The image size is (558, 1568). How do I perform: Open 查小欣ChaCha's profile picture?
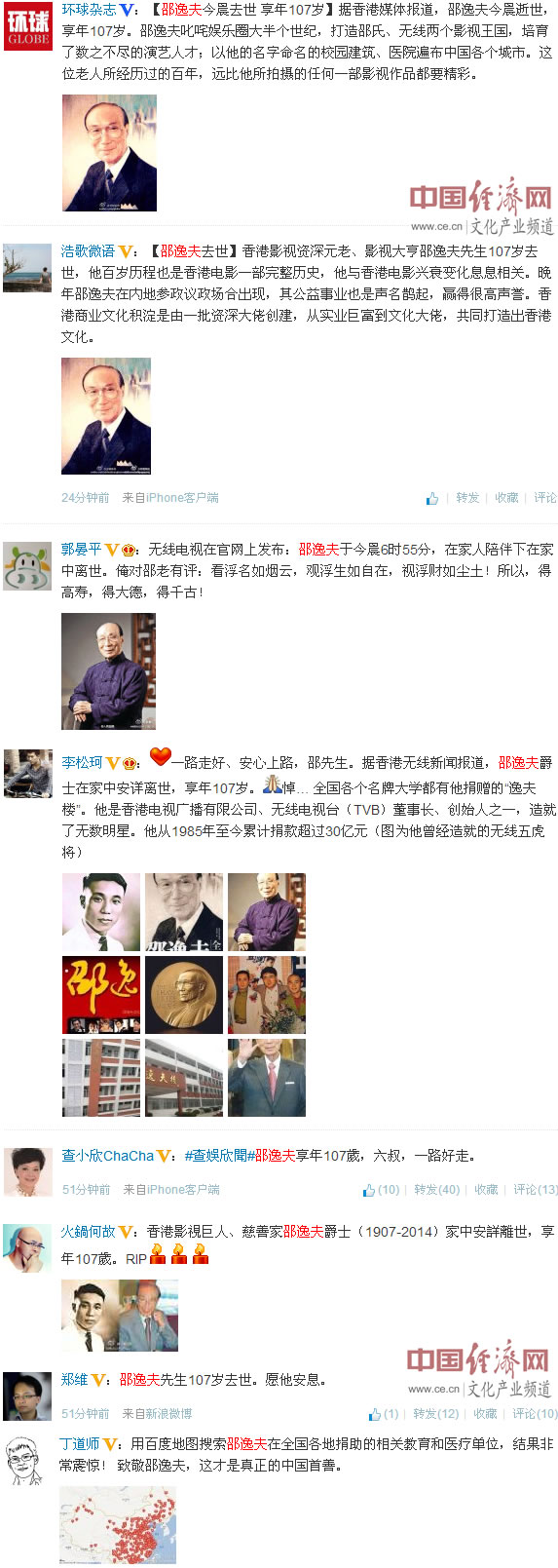tap(28, 1171)
